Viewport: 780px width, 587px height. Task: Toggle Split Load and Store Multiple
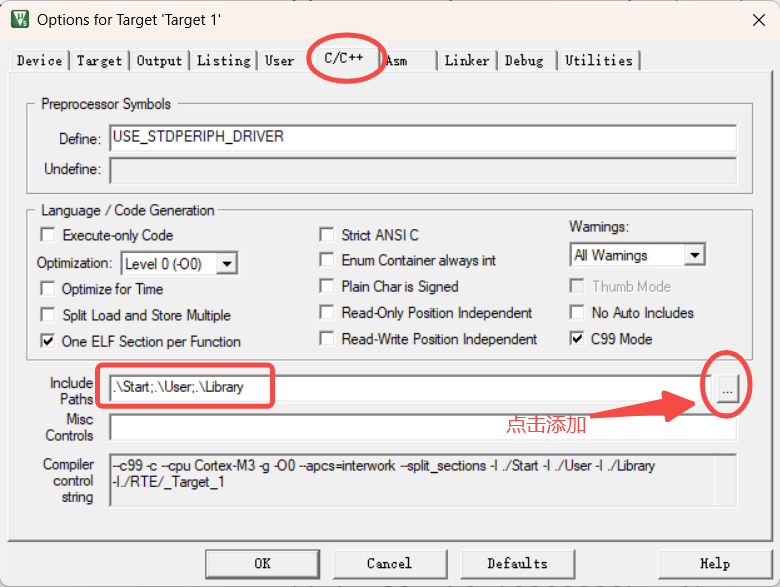click(x=48, y=315)
